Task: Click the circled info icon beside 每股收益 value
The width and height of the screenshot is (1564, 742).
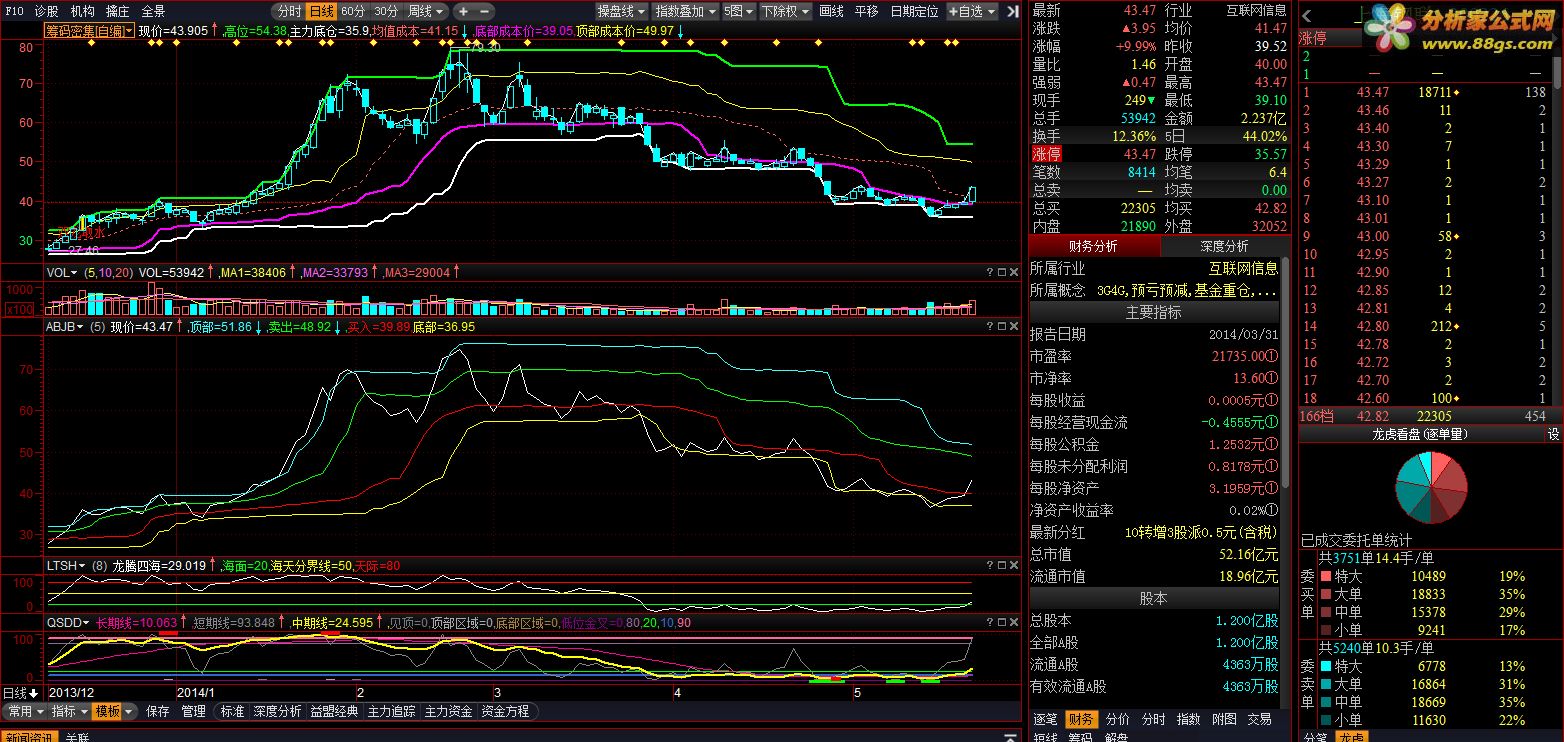Action: click(x=1272, y=401)
